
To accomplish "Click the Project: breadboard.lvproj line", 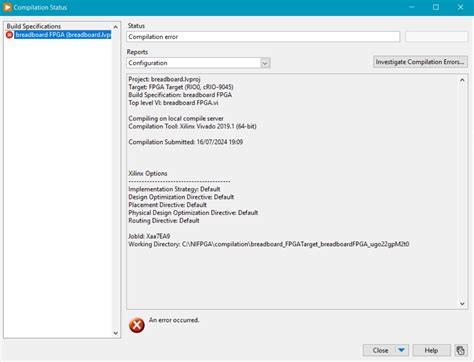I will [x=164, y=79].
